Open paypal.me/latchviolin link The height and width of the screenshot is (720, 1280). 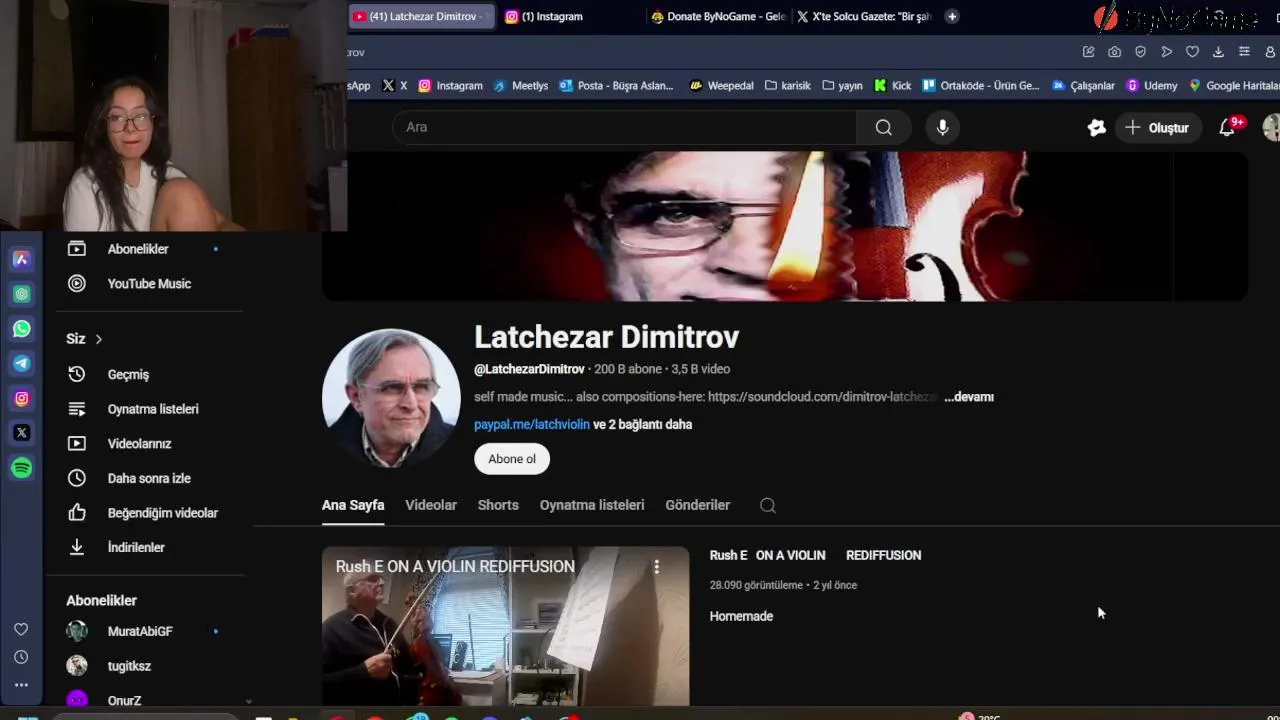(532, 424)
